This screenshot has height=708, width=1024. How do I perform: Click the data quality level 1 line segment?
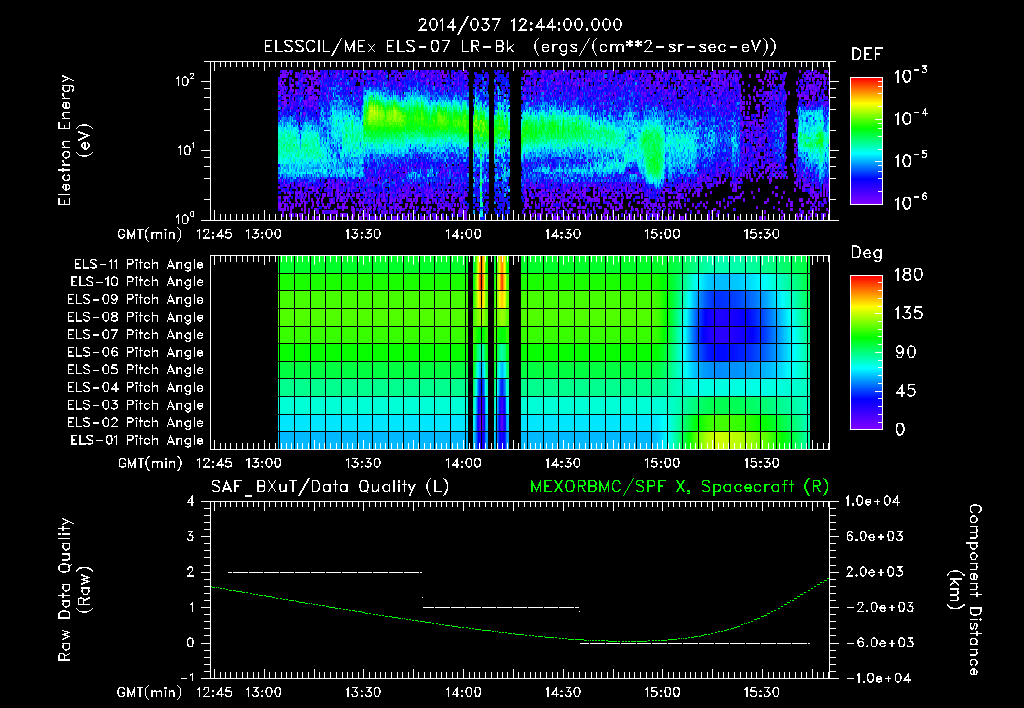click(501, 607)
